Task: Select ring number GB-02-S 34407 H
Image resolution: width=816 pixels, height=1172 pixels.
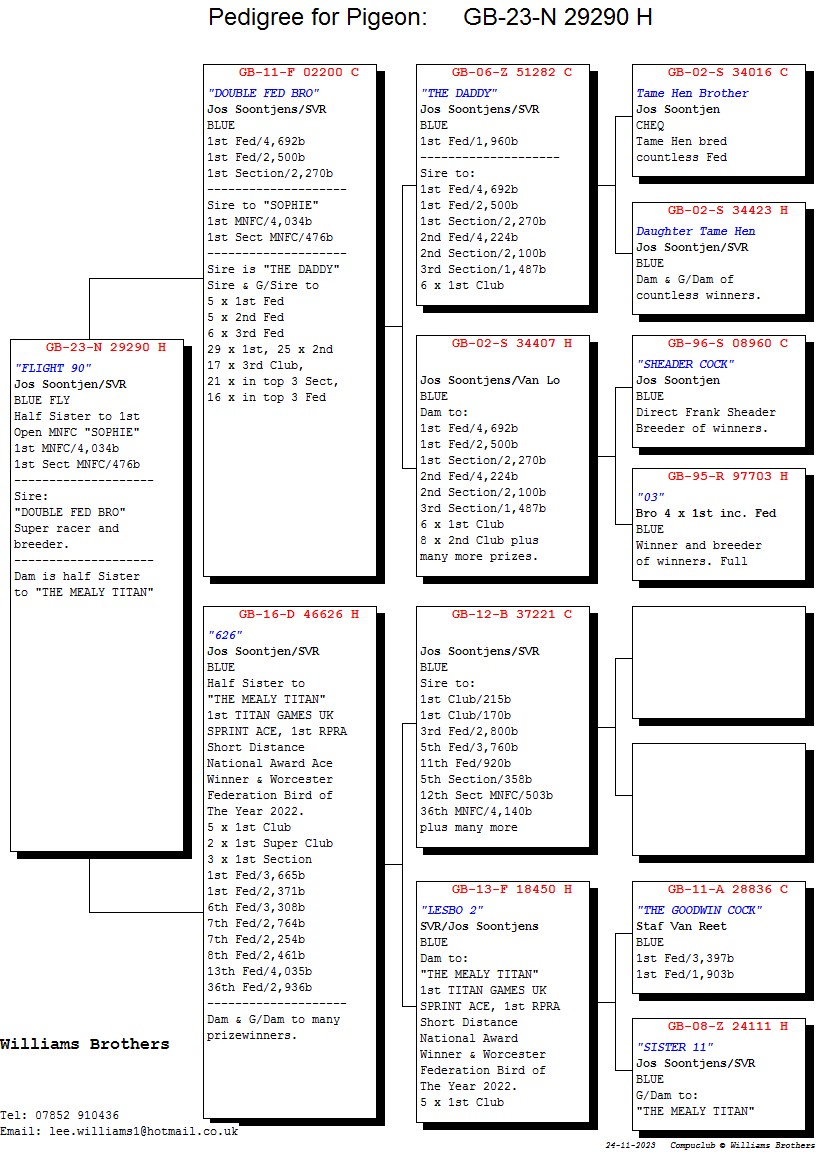Action: [504, 344]
